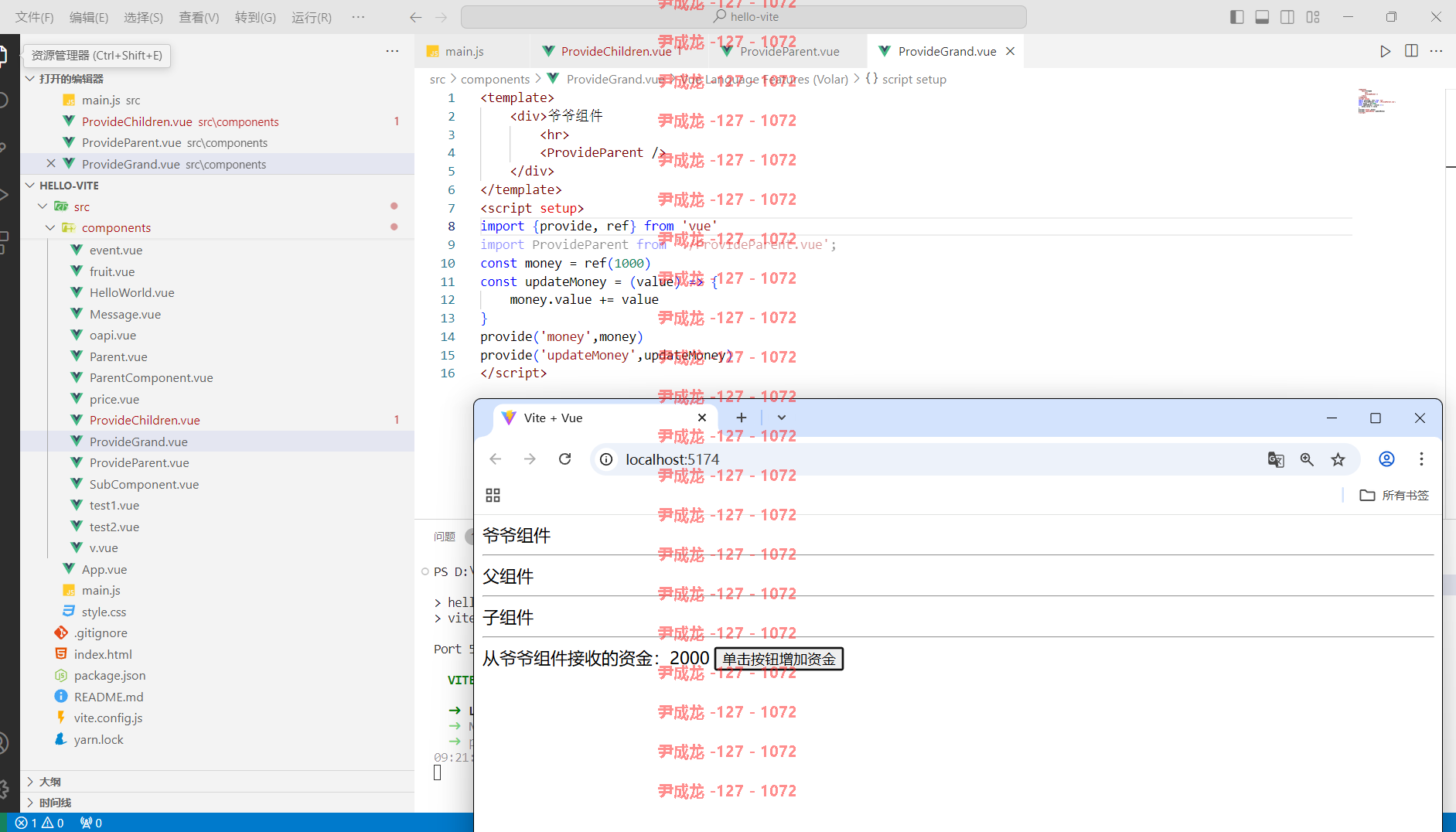
Task: Open editor more actions ellipsis
Action: click(1437, 51)
